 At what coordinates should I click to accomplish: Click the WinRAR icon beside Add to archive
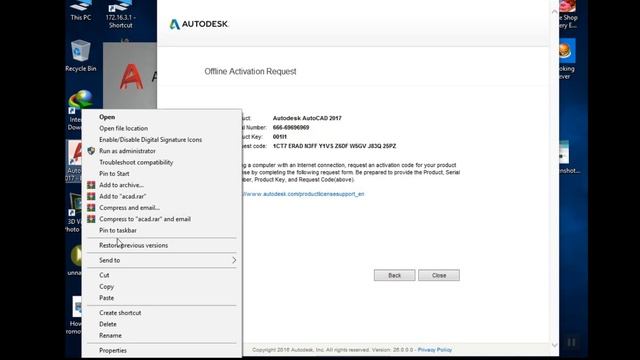tap(91, 185)
